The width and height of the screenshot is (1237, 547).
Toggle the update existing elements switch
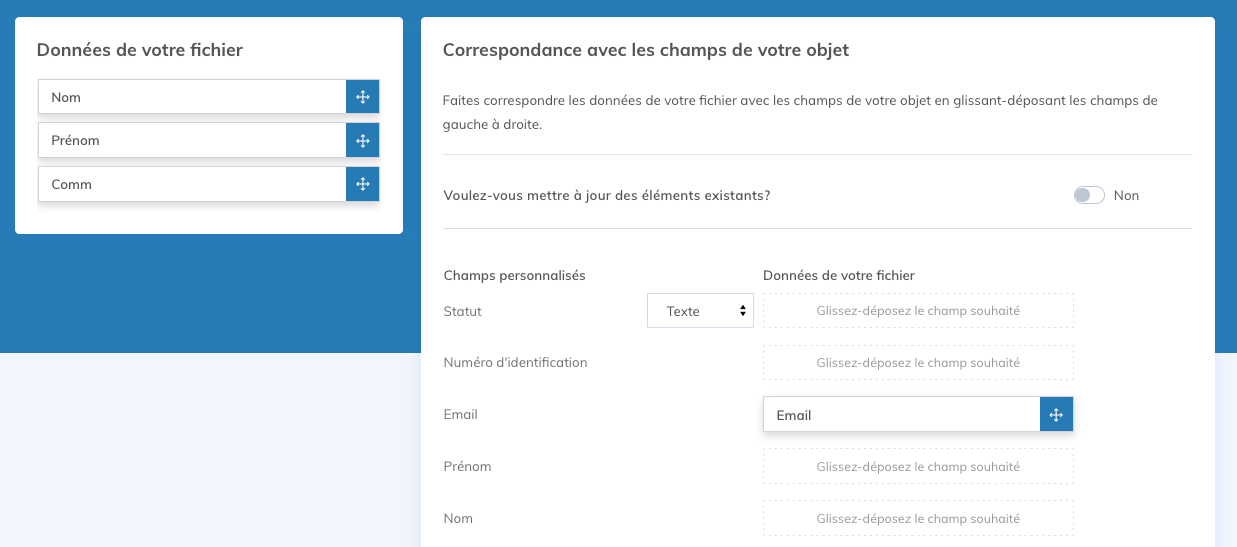coord(1088,195)
